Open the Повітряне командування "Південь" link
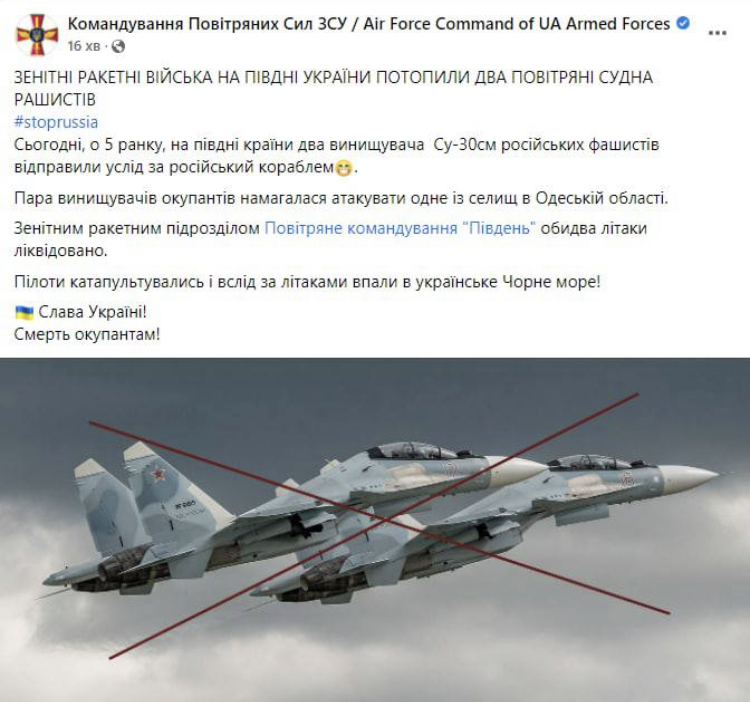Screen dimensions: 750x702 point(400,229)
